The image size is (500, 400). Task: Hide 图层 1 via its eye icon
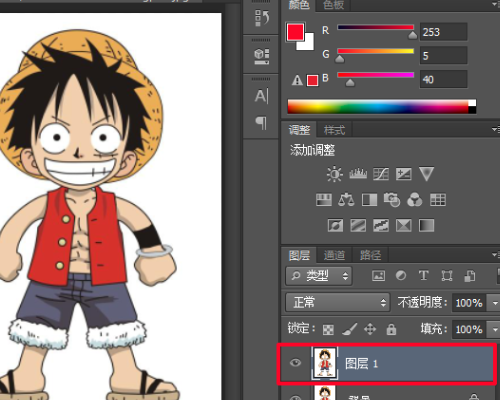point(295,363)
